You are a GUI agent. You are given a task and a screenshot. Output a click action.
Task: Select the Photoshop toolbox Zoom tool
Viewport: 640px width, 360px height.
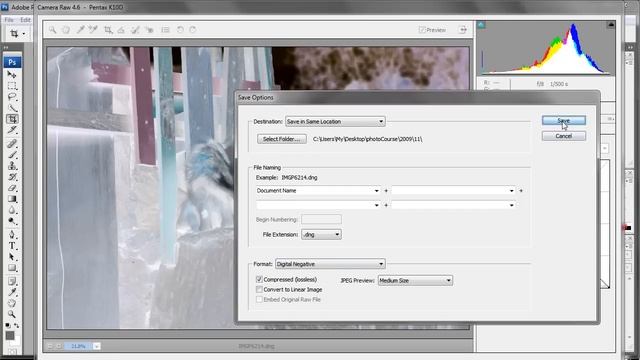(12, 314)
